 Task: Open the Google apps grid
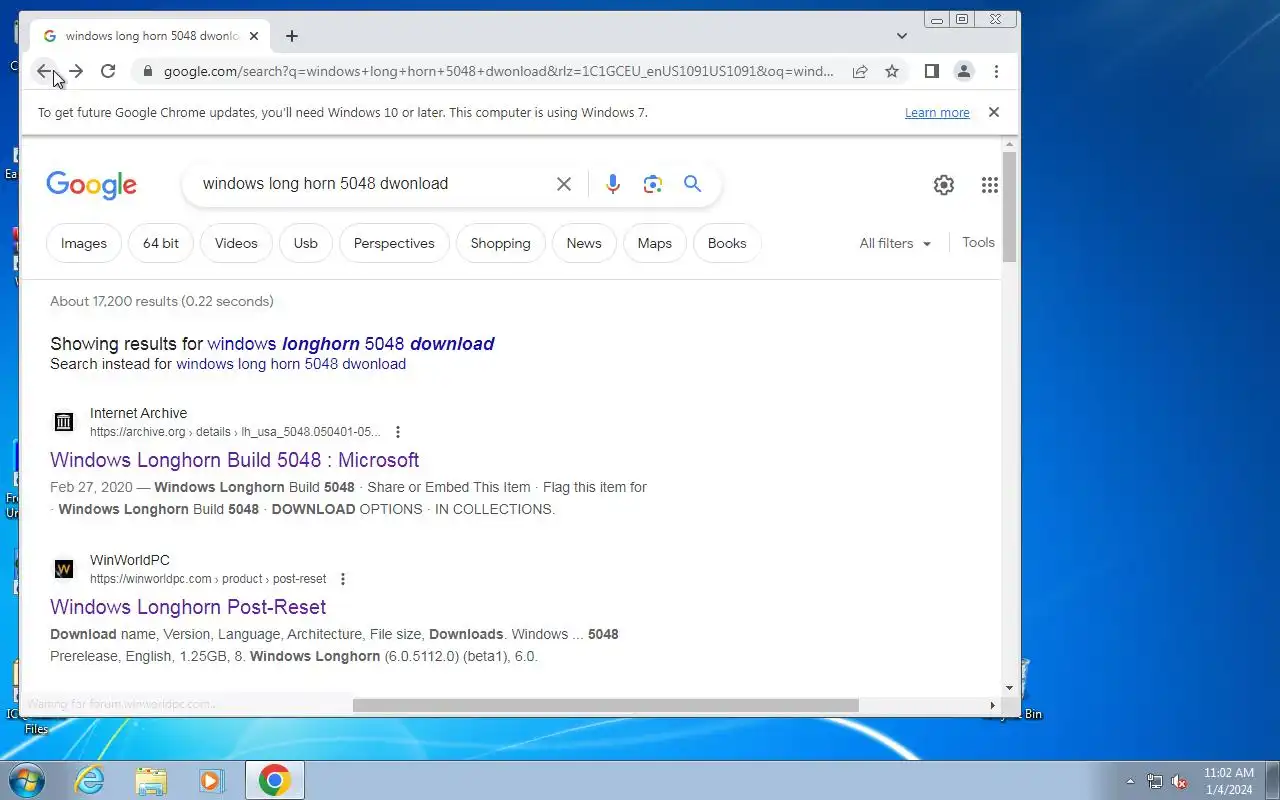990,185
